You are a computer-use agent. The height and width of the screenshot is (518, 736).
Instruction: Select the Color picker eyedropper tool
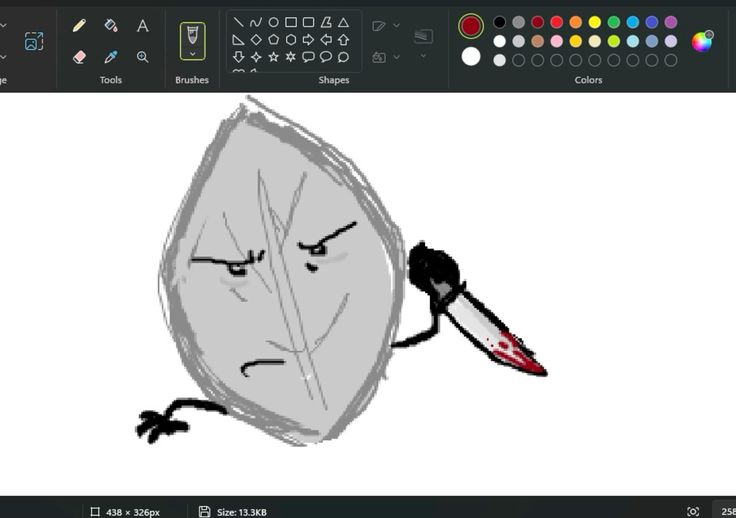click(111, 57)
